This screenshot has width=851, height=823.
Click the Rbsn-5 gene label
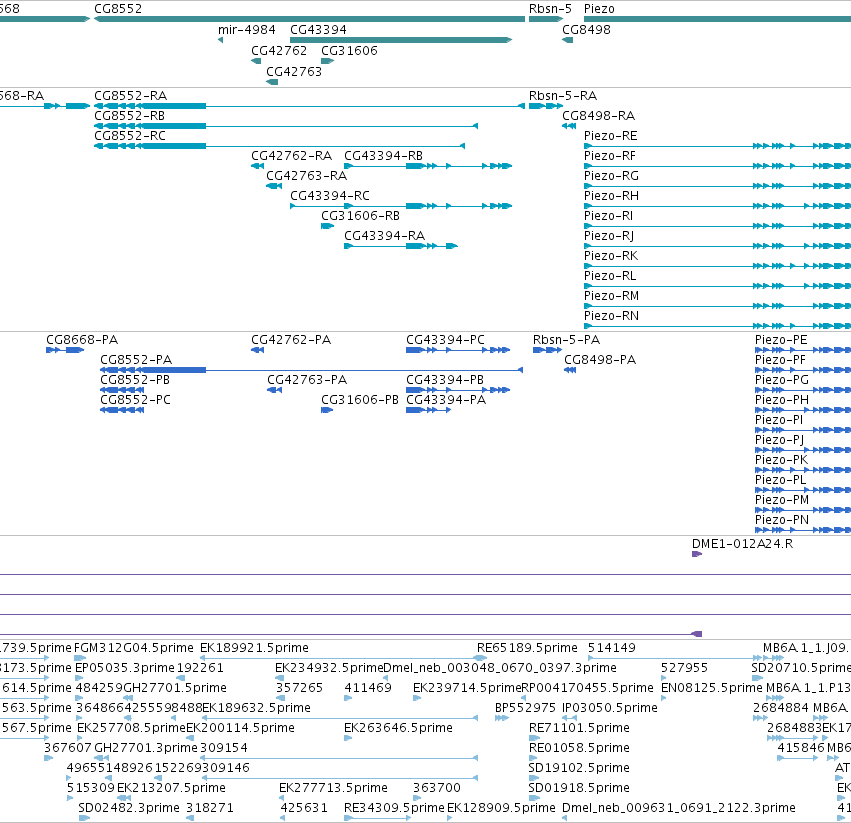tap(550, 9)
